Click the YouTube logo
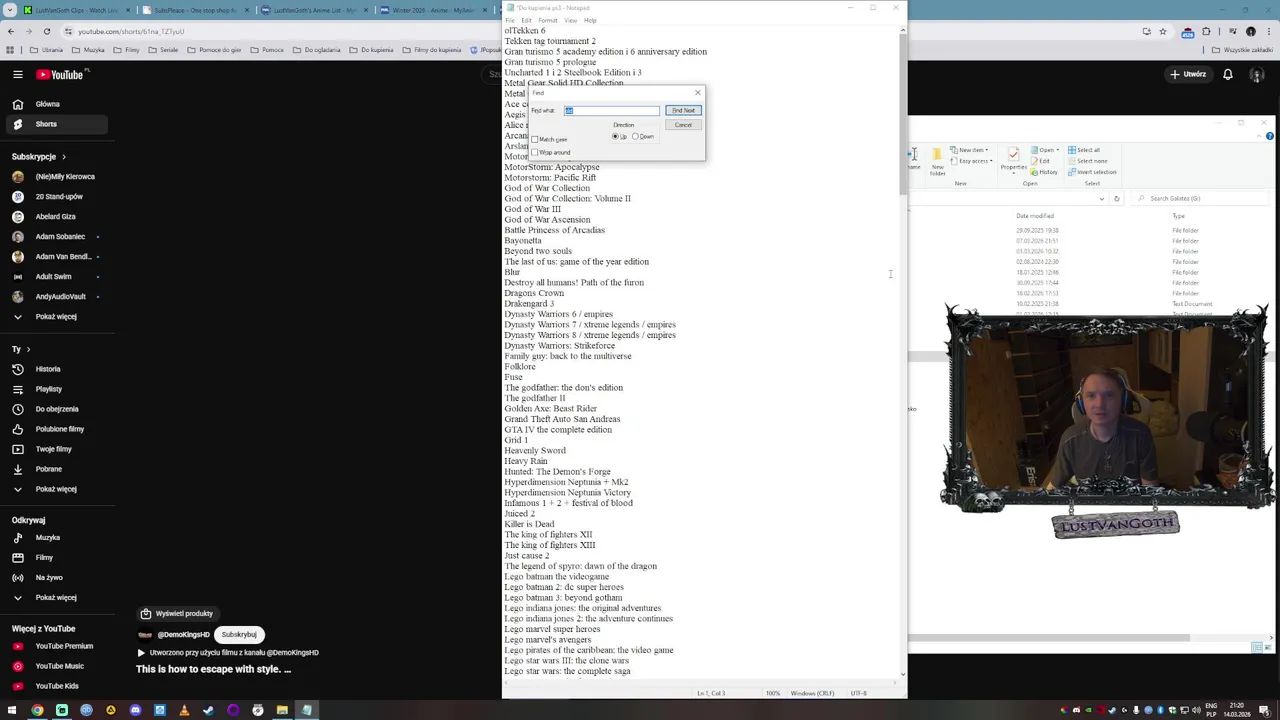This screenshot has height=720, width=1280. [x=61, y=74]
